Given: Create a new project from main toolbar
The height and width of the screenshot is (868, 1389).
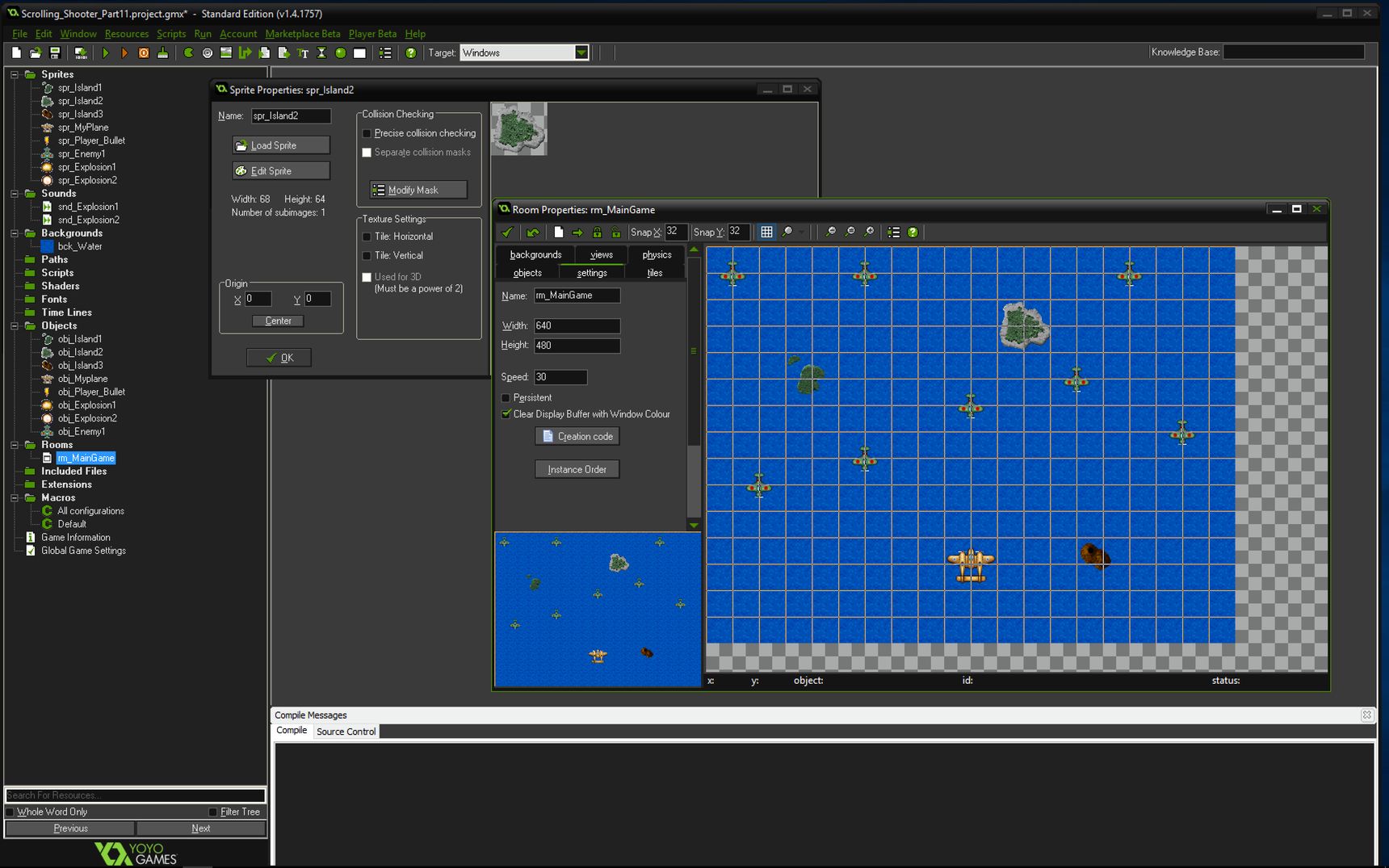Looking at the screenshot, I should click(16, 52).
